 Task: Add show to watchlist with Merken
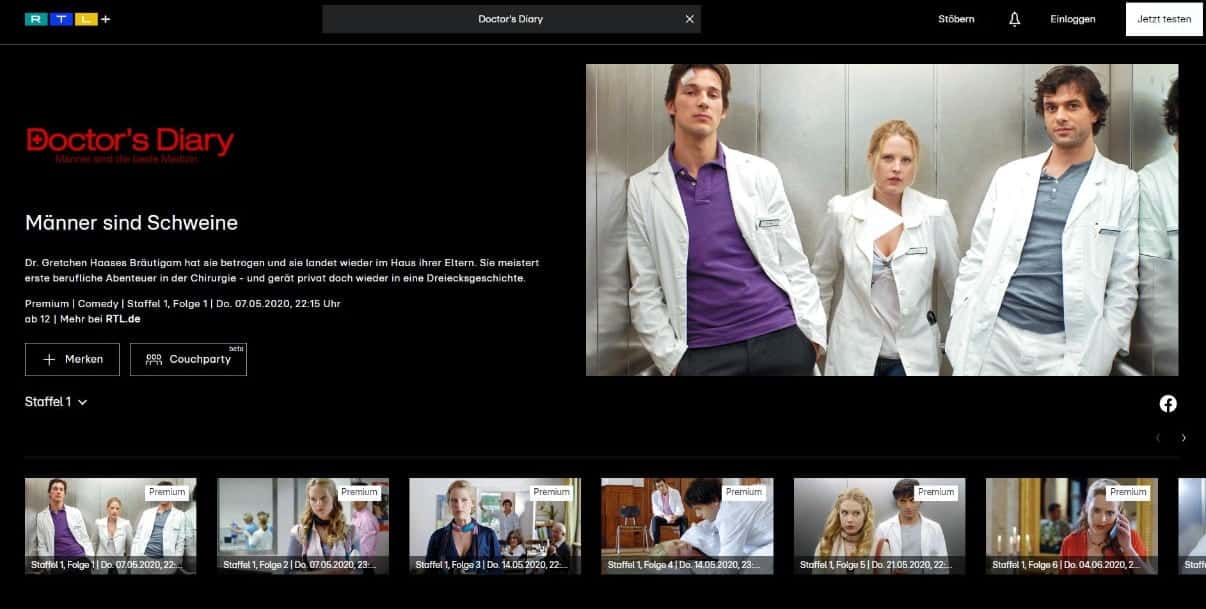point(72,359)
